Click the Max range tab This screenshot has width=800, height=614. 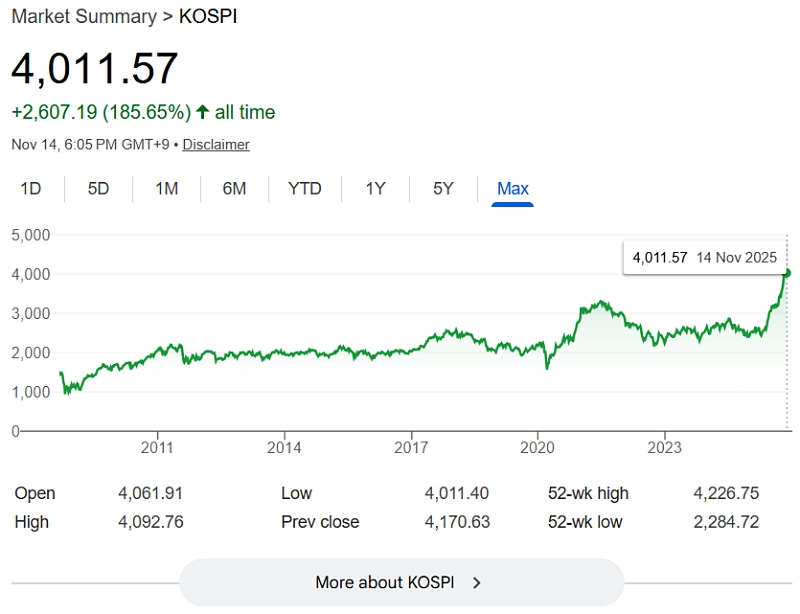point(513,188)
